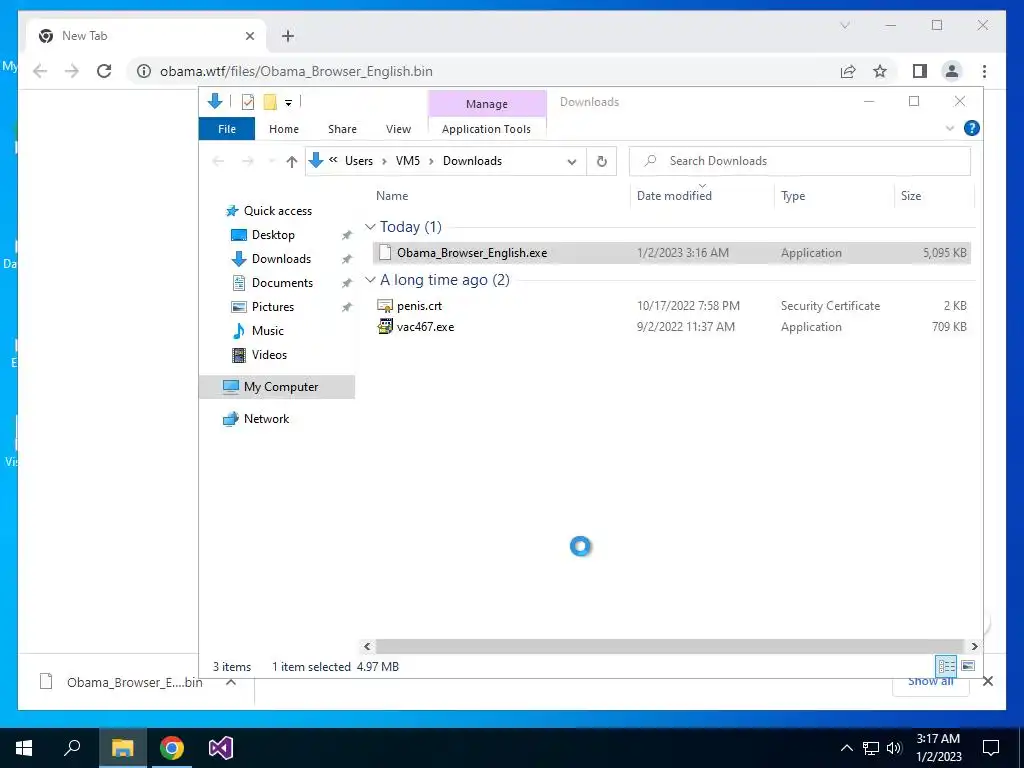The width and height of the screenshot is (1024, 768).
Task: Close Chrome downloads shelf
Action: [x=987, y=681]
